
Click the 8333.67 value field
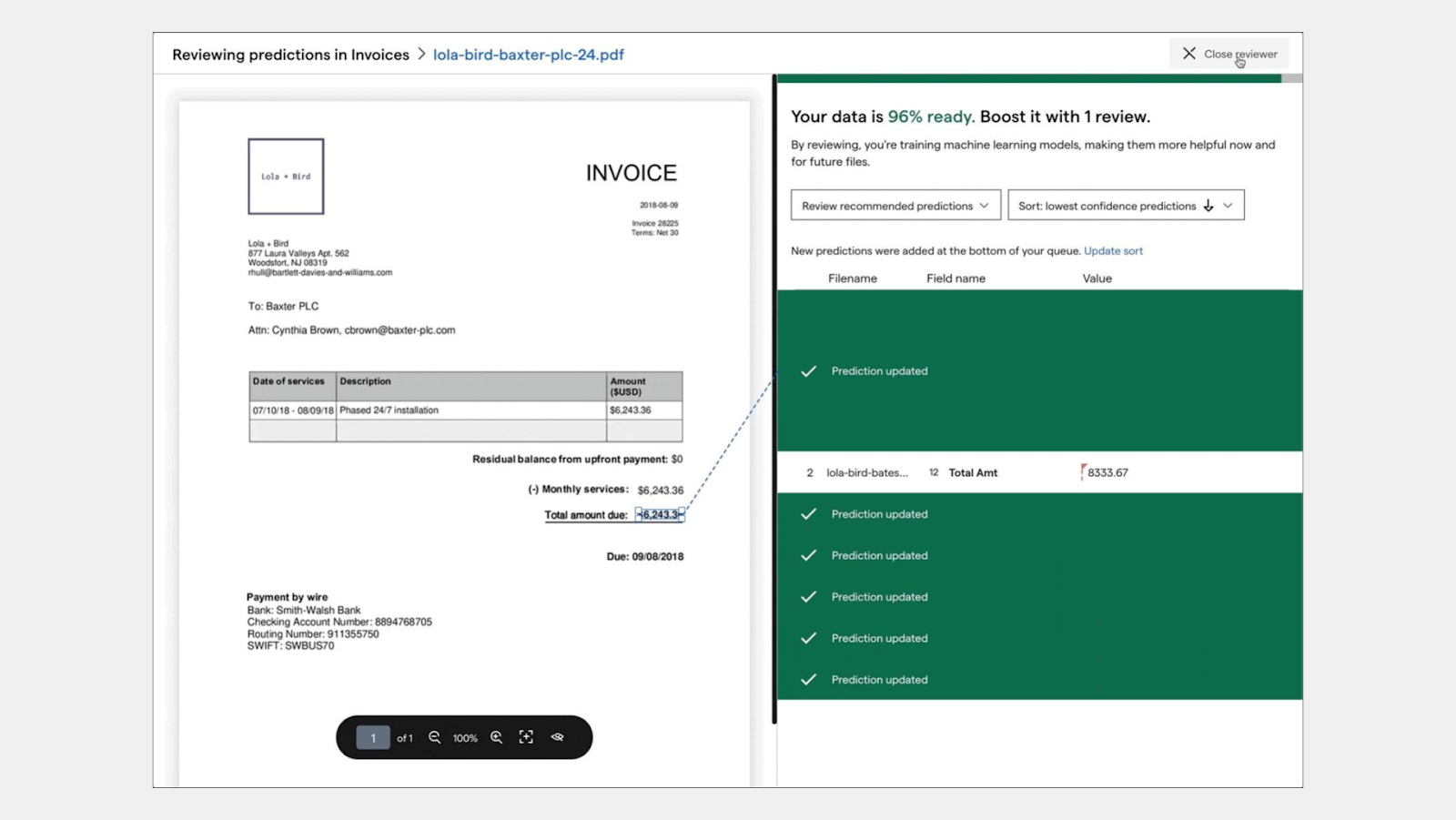[1107, 472]
